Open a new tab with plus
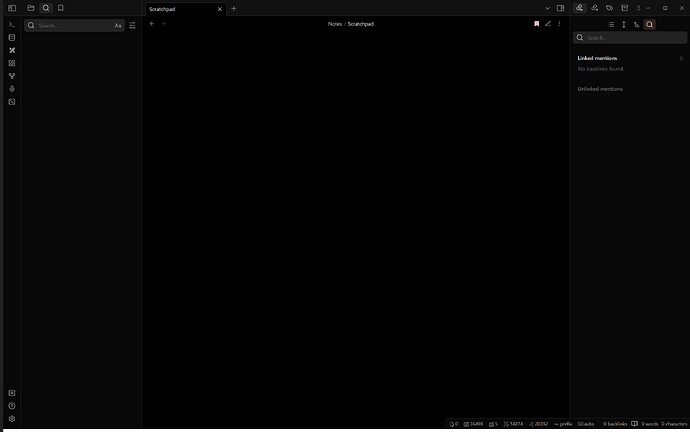This screenshot has height=432, width=690. (x=234, y=8)
